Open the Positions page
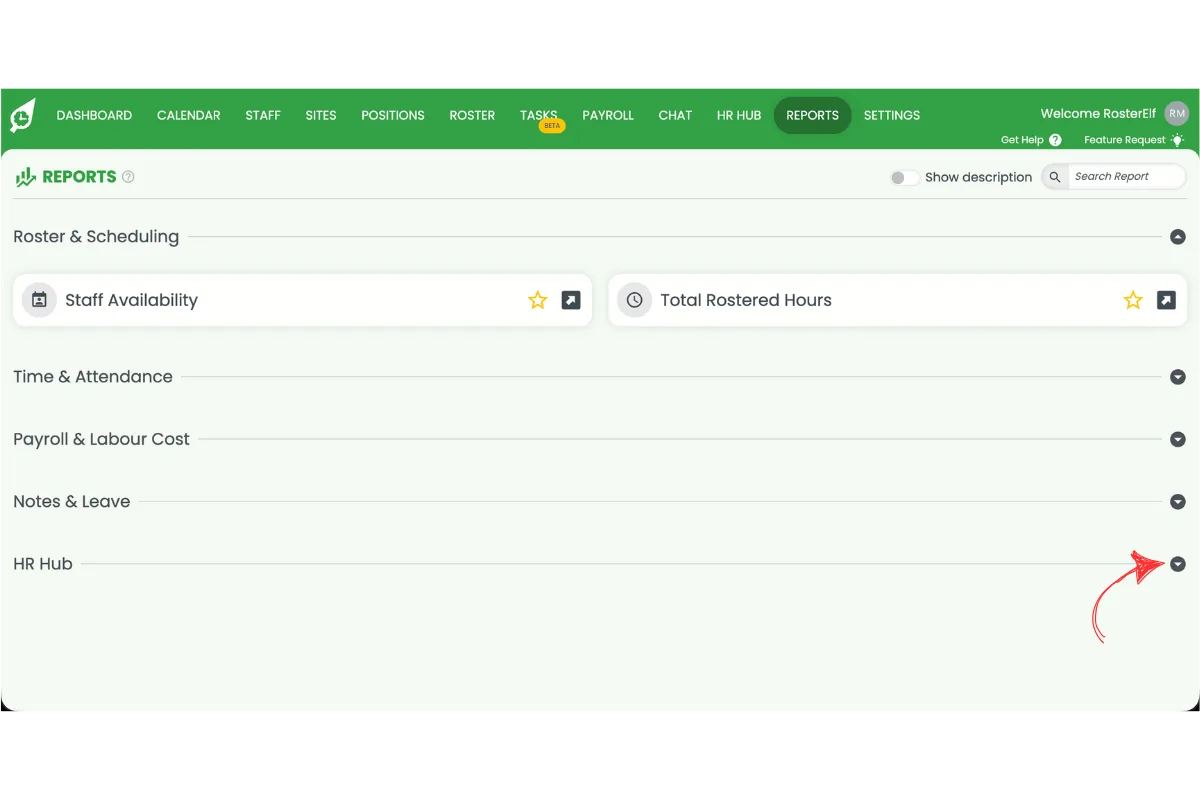This screenshot has height=800, width=1200. tap(393, 115)
